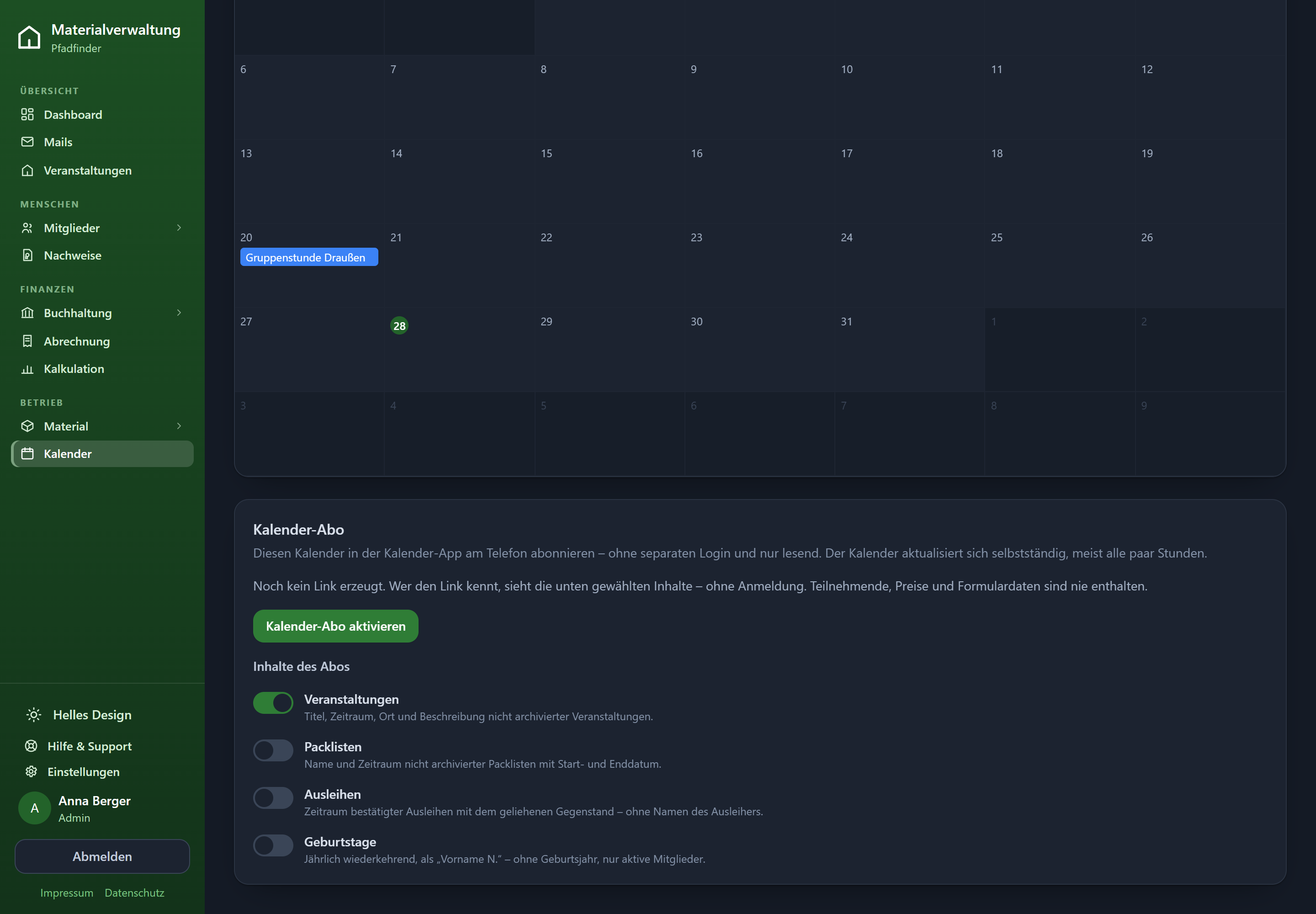
Task: Expand the Material submenu chevron
Action: pos(179,426)
